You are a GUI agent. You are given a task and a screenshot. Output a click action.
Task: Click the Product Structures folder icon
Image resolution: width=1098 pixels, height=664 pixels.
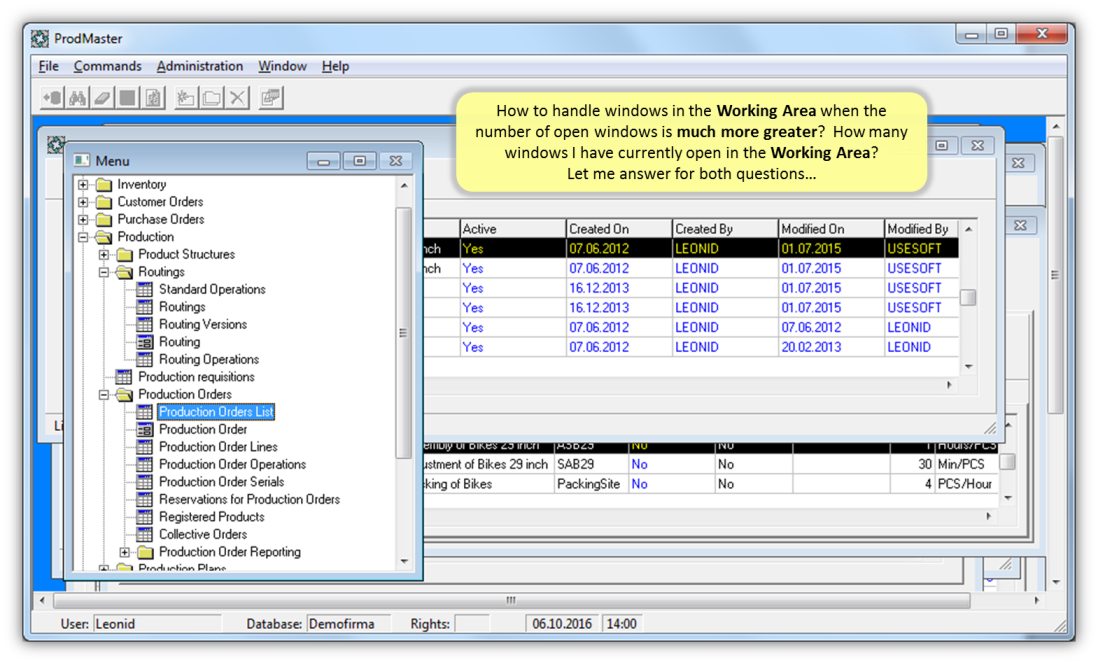click(125, 254)
